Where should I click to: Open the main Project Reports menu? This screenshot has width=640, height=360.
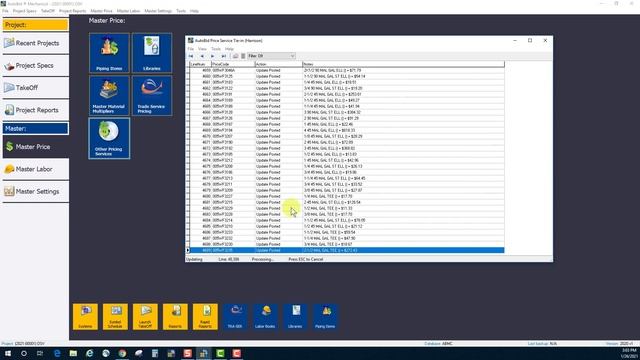pyautogui.click(x=73, y=11)
